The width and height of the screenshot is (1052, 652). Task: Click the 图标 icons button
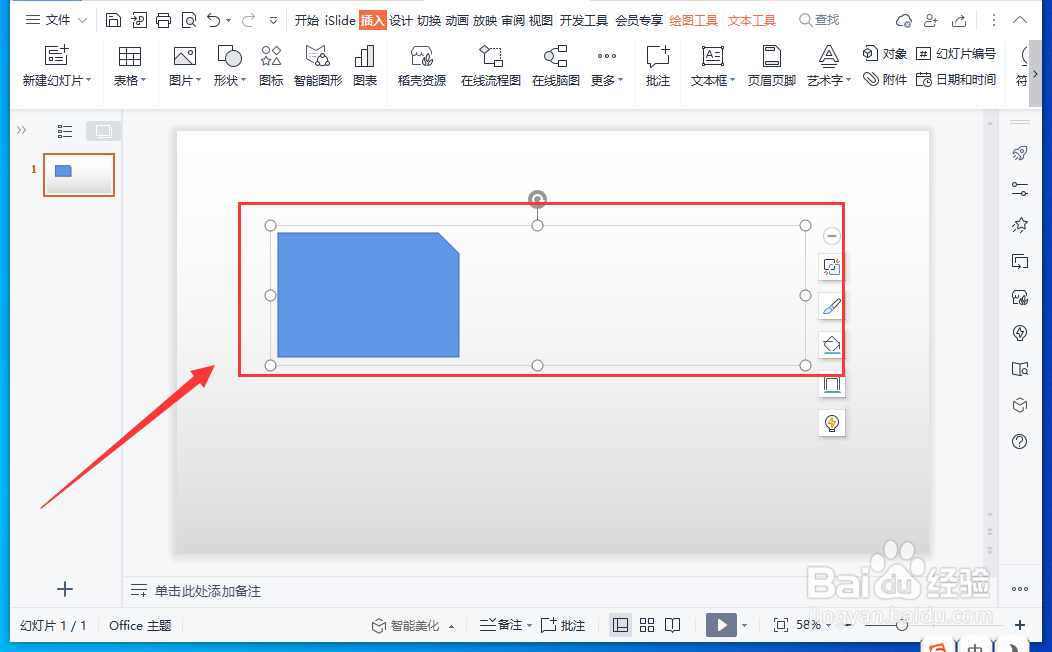(271, 66)
